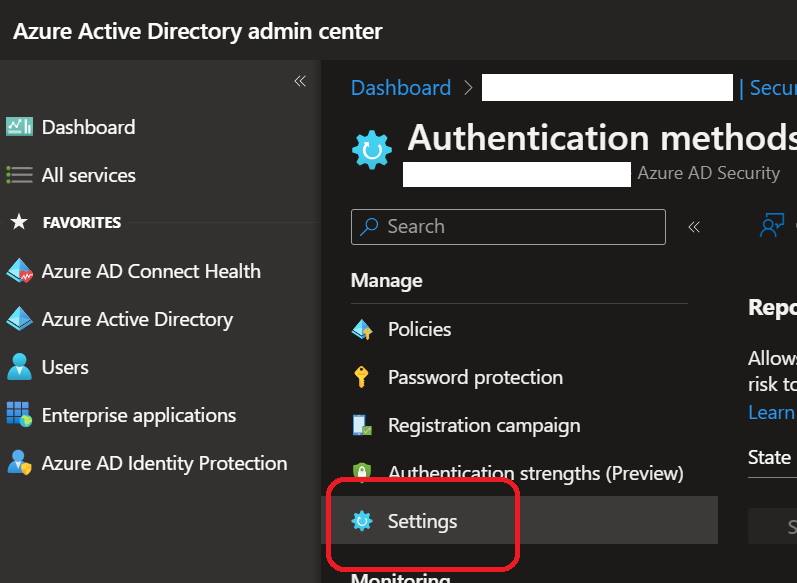The height and width of the screenshot is (583, 797).
Task: Click the feedback person icon at right
Action: (771, 226)
